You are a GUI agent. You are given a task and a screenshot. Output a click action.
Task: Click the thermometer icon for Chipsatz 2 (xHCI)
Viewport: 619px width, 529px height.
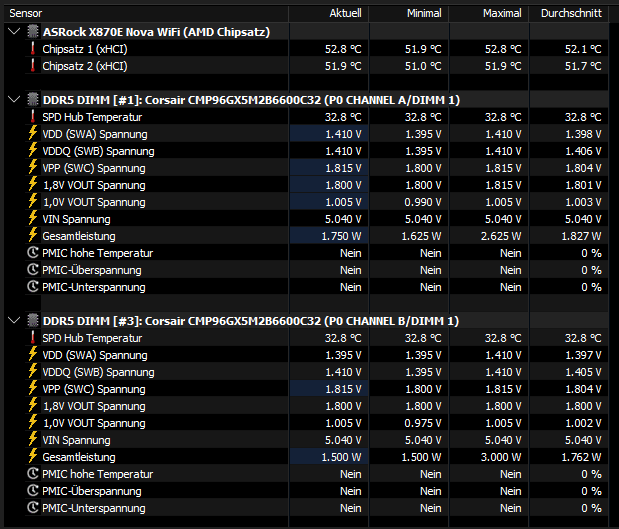coord(33,66)
